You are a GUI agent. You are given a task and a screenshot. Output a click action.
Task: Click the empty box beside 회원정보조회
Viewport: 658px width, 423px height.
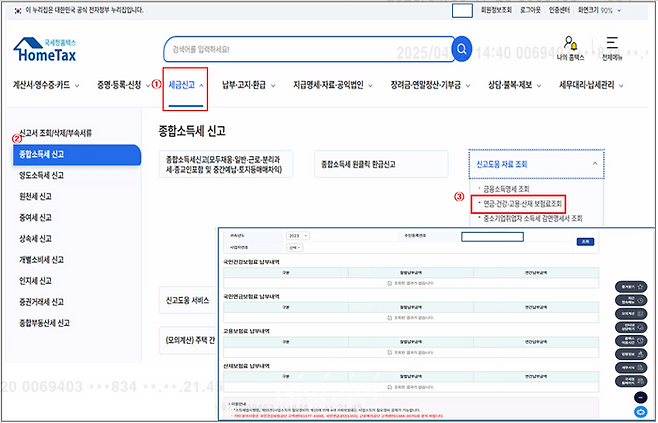pos(462,10)
